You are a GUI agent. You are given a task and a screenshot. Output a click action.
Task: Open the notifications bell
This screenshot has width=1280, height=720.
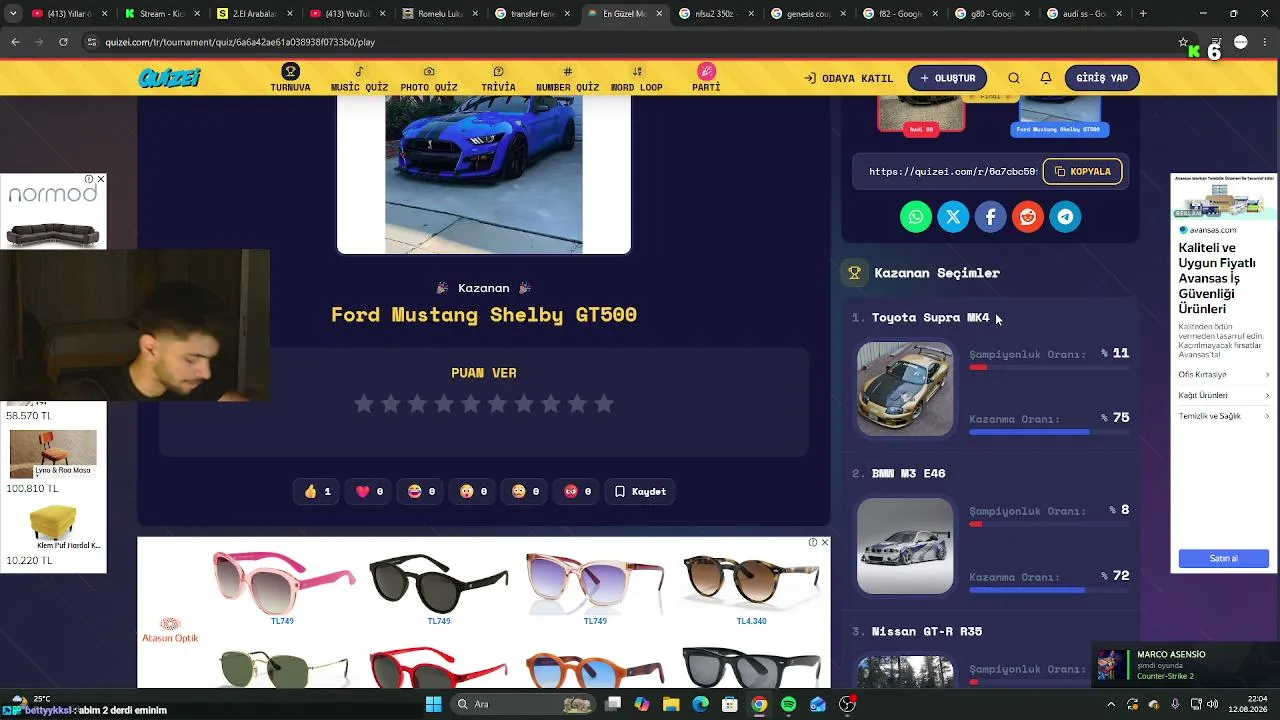(1046, 78)
